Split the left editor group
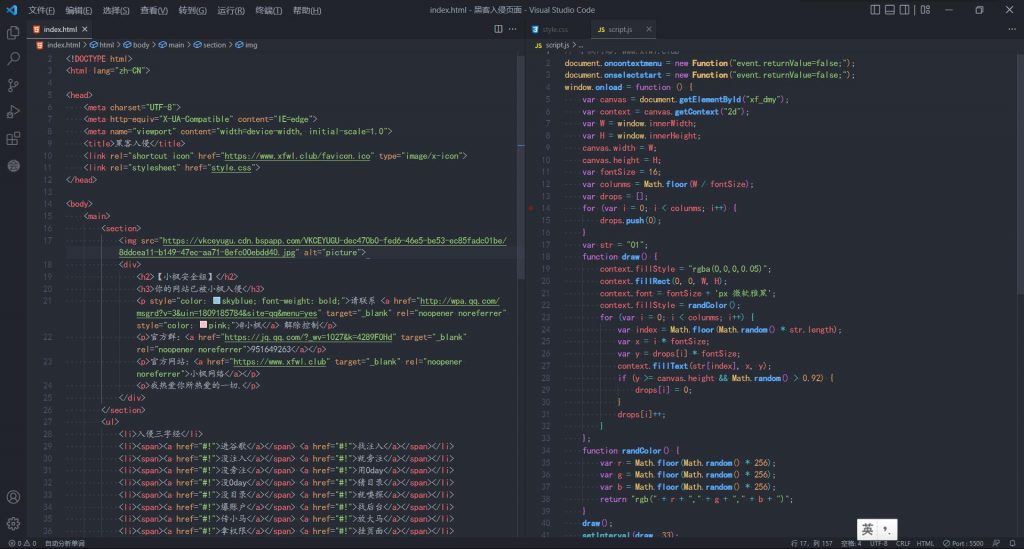 point(498,29)
